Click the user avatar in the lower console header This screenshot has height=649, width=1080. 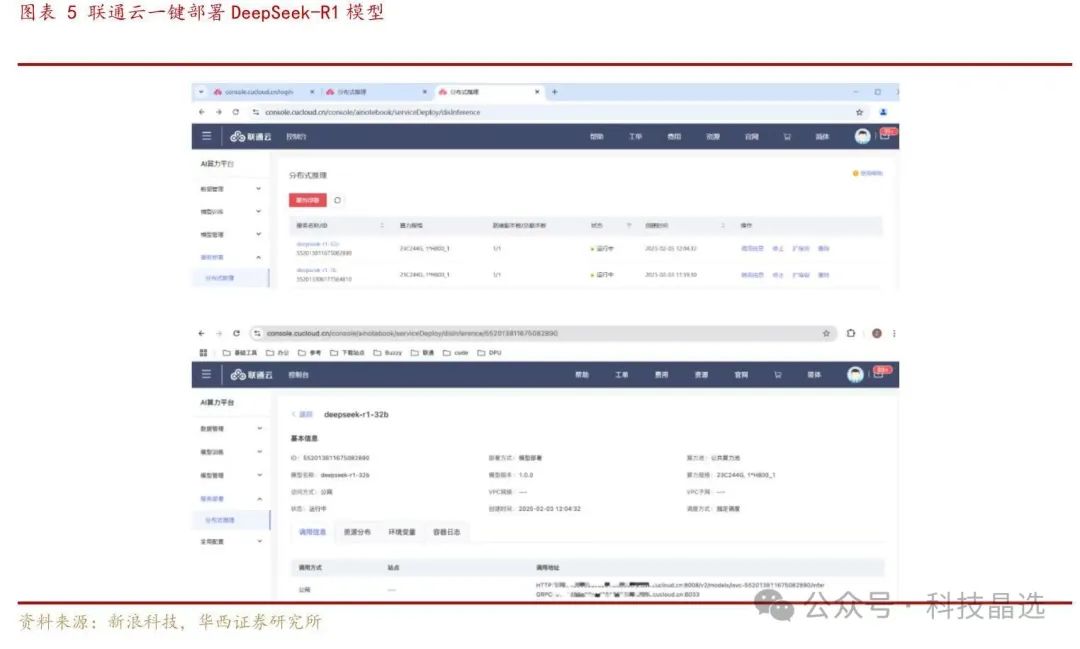(856, 374)
